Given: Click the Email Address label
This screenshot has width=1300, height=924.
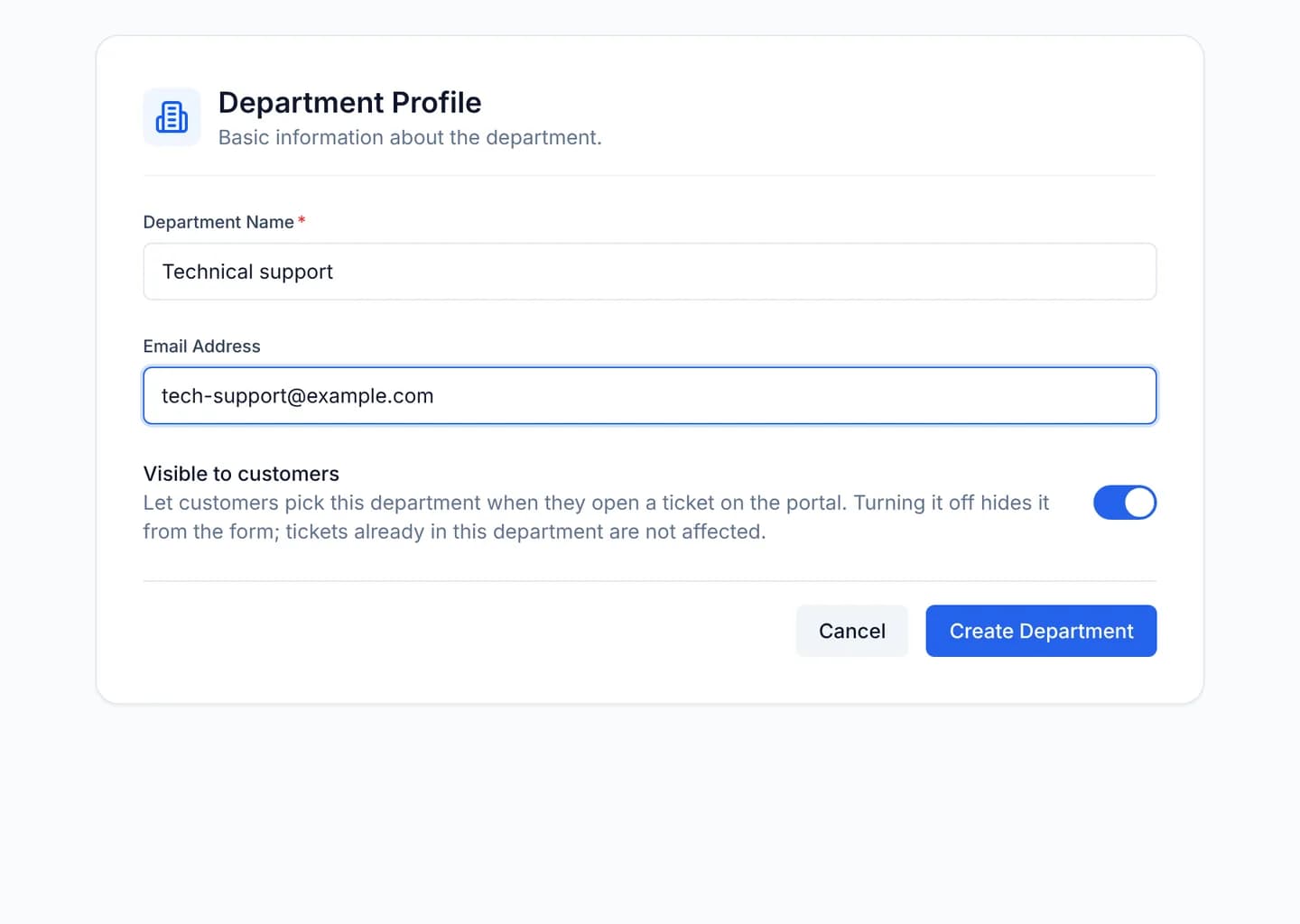Looking at the screenshot, I should coord(201,346).
